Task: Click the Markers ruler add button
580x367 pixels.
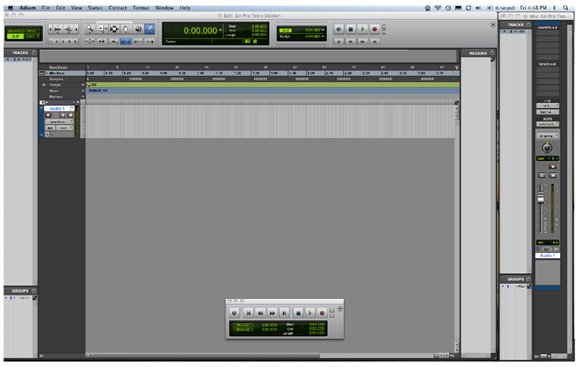Action: pyautogui.click(x=82, y=97)
